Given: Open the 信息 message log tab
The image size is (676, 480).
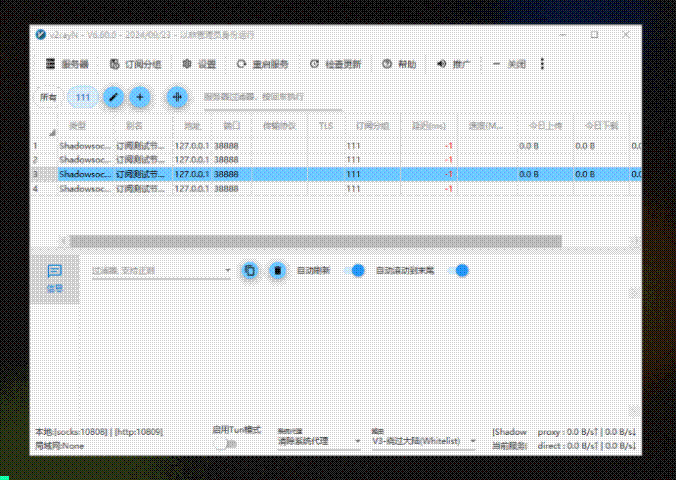Looking at the screenshot, I should pyautogui.click(x=55, y=279).
